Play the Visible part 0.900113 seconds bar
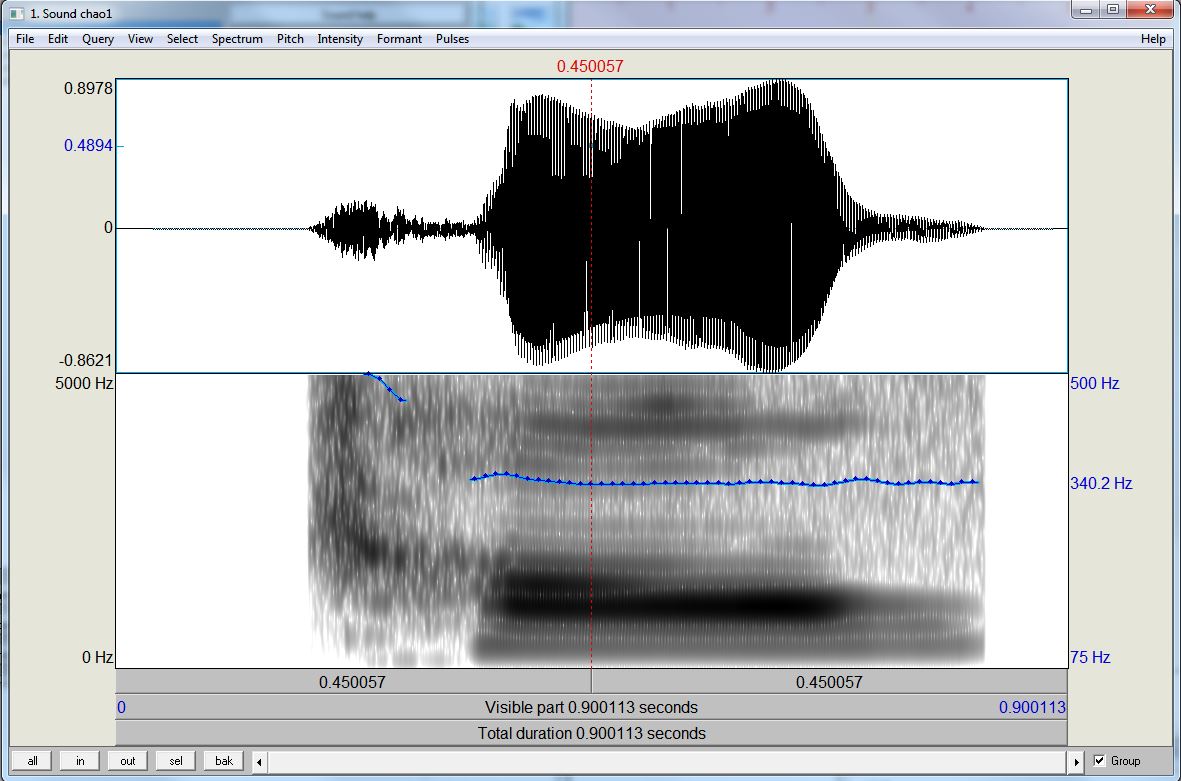Image resolution: width=1181 pixels, height=781 pixels. tap(591, 708)
